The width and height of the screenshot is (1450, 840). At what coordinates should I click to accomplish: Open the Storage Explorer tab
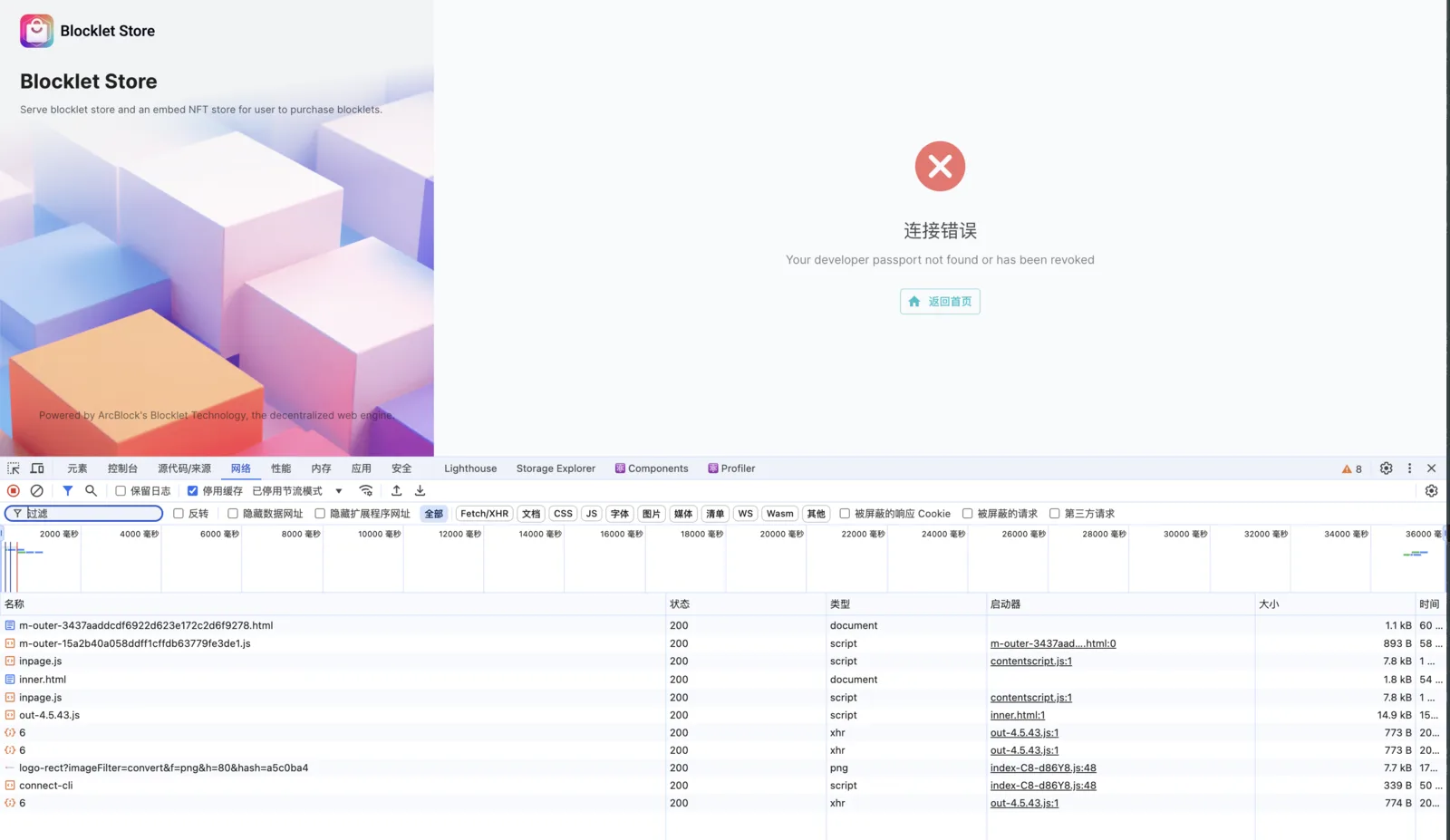point(556,468)
